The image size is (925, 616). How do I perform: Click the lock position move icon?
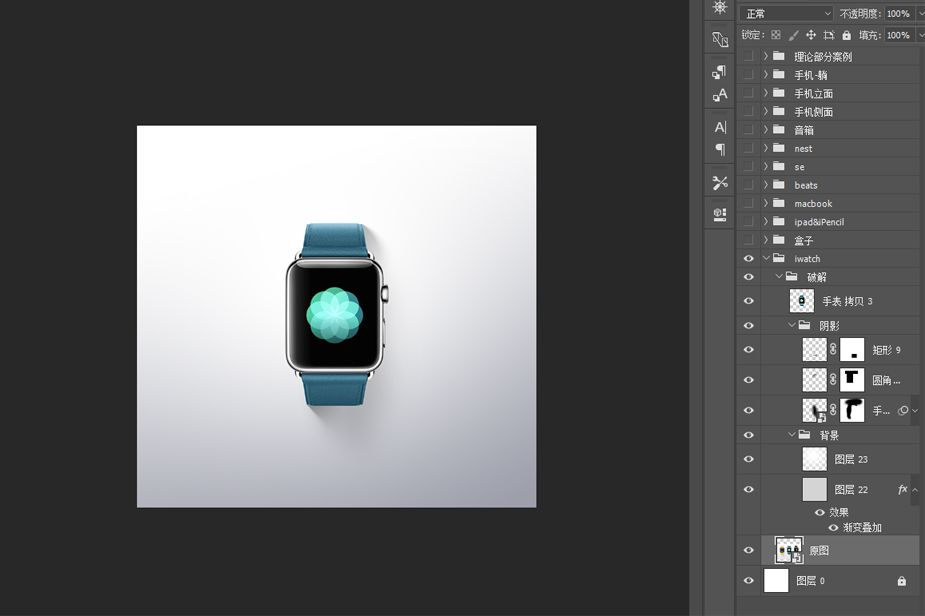[811, 35]
